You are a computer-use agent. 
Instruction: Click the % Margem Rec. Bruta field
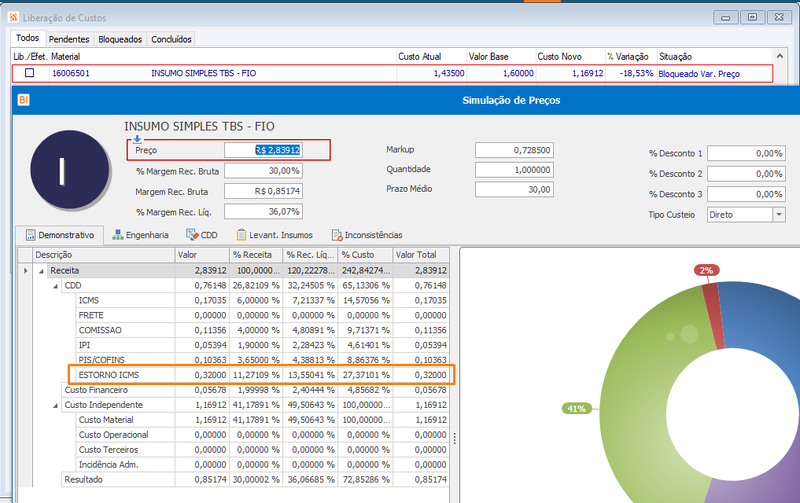pyautogui.click(x=263, y=170)
